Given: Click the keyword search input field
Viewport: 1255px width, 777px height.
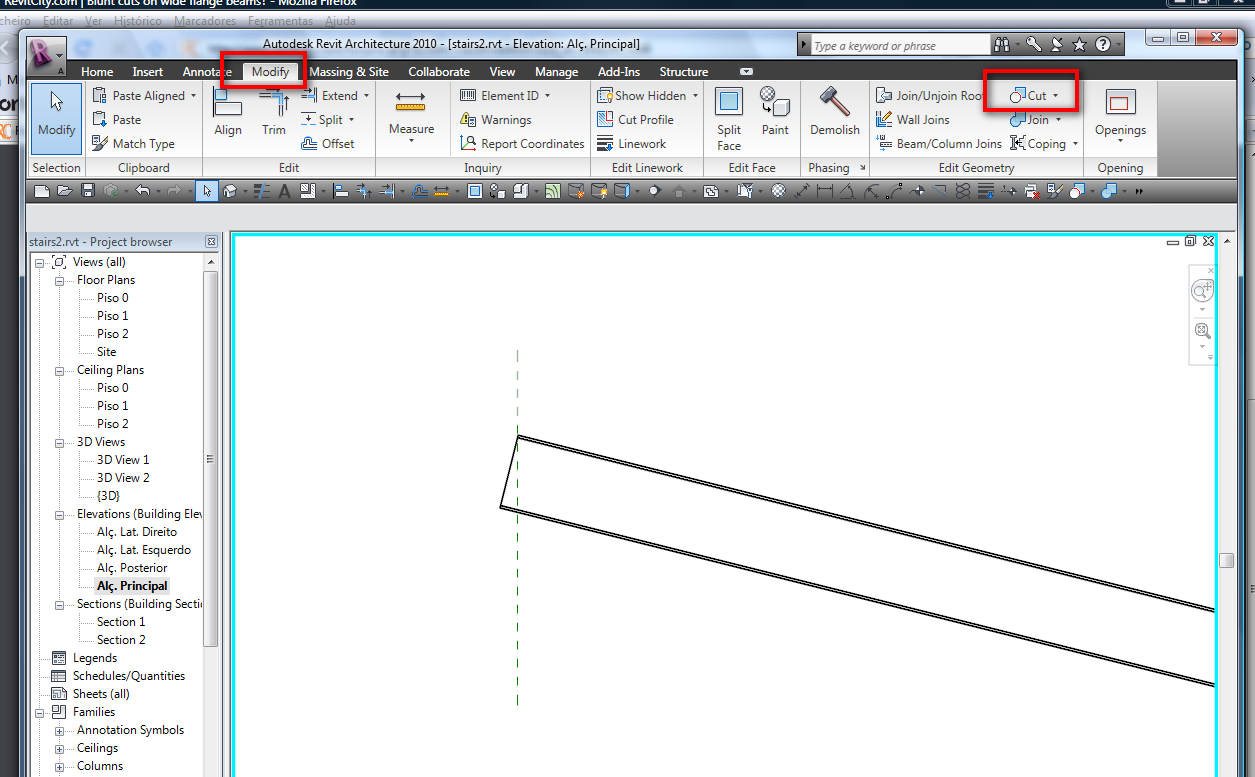Looking at the screenshot, I should [899, 45].
